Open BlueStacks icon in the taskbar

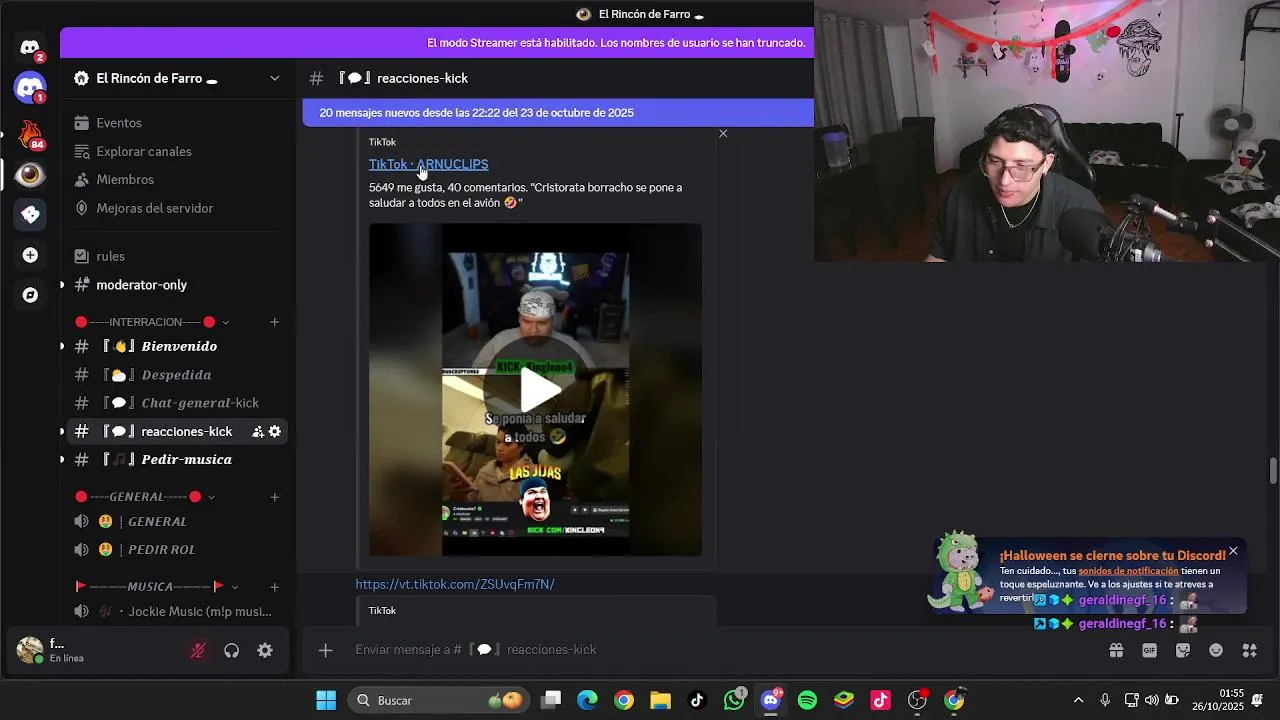coord(844,700)
